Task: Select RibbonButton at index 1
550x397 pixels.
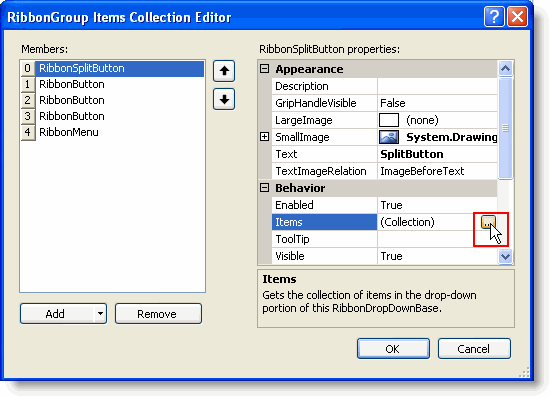Action: [120, 84]
